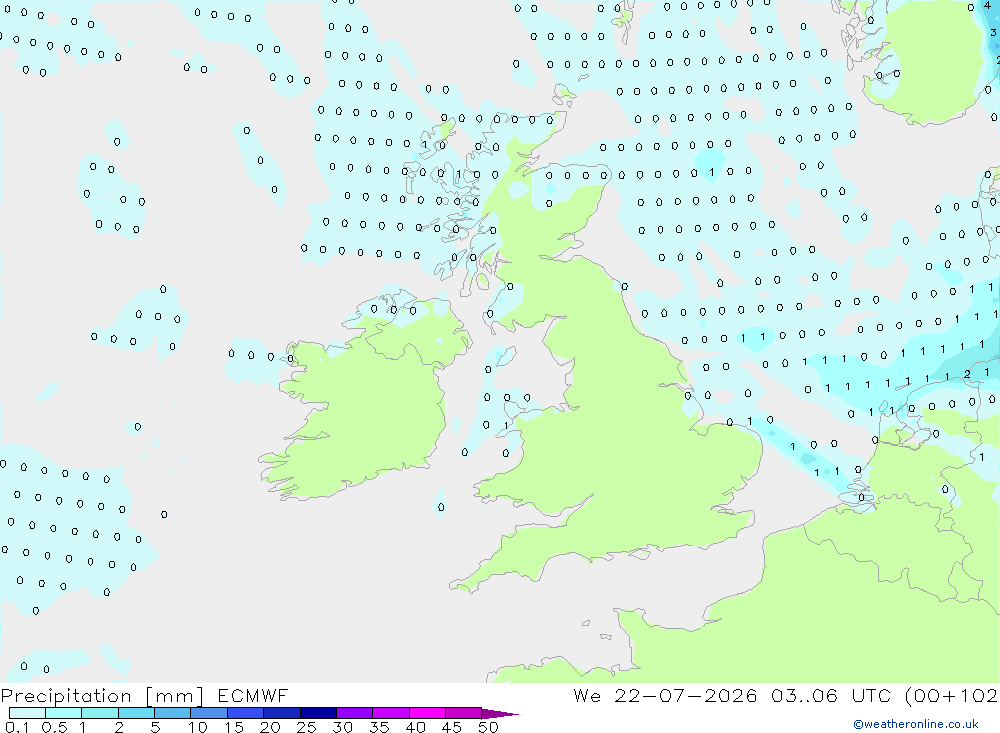Select the 35–40 mm legend swatch

pos(391,713)
